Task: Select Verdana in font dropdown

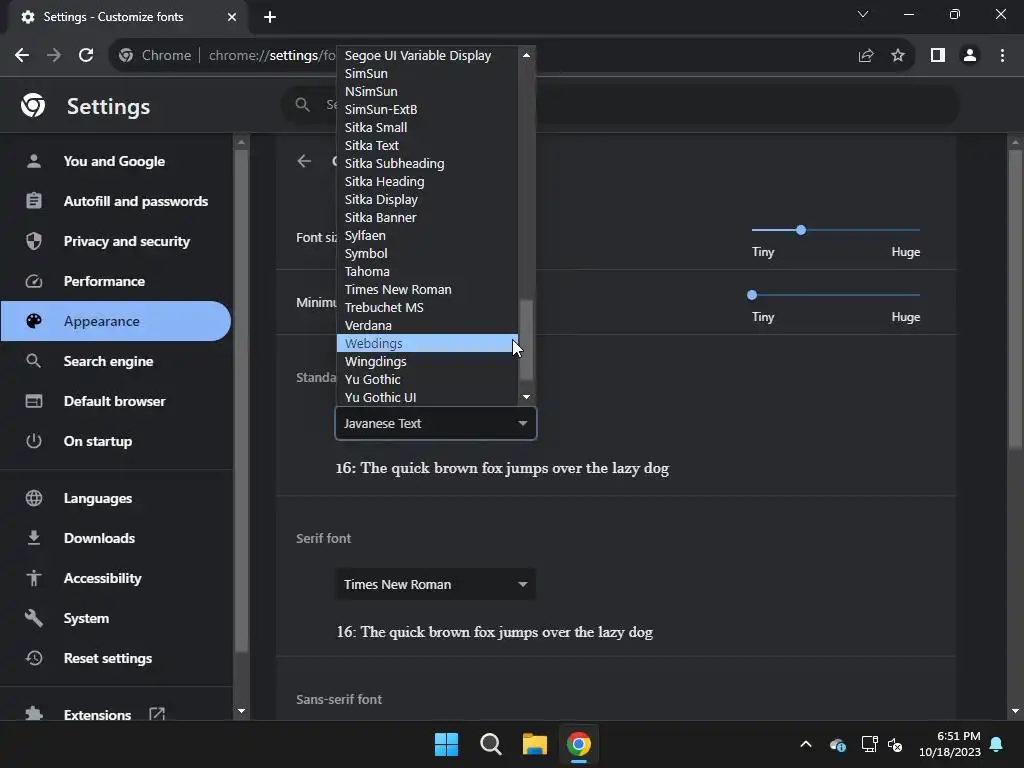Action: pyautogui.click(x=427, y=325)
